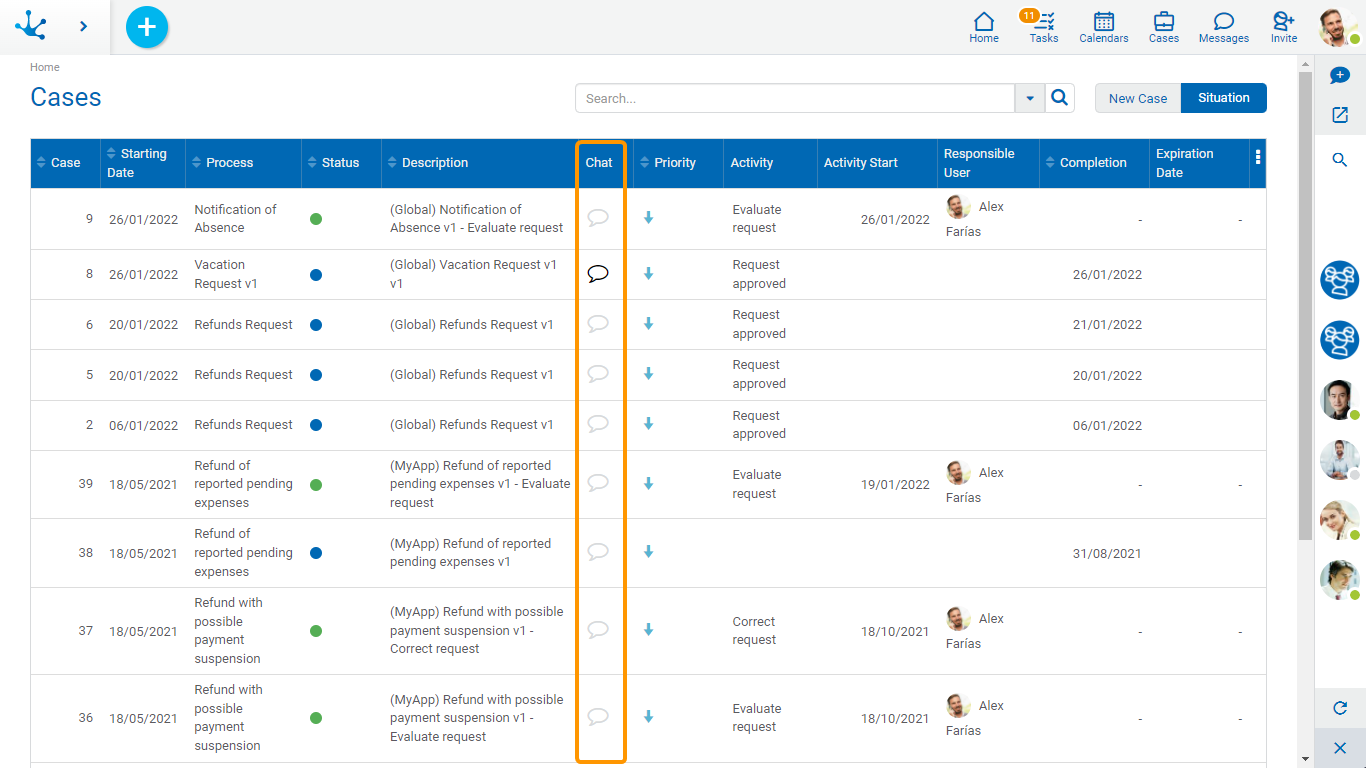
Task: Click Alex Farías on case 9 row
Action: (976, 218)
